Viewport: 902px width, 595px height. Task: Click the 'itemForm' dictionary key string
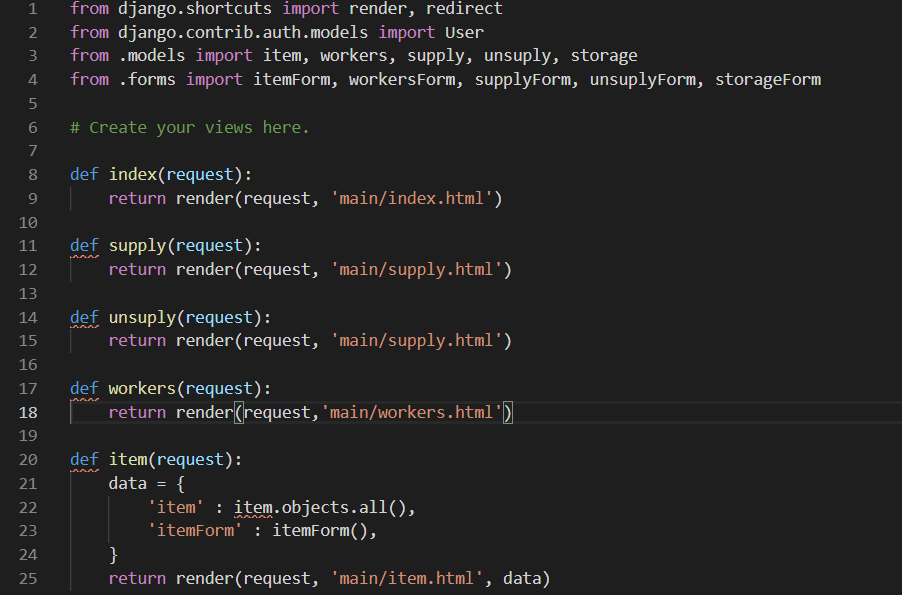tap(195, 531)
